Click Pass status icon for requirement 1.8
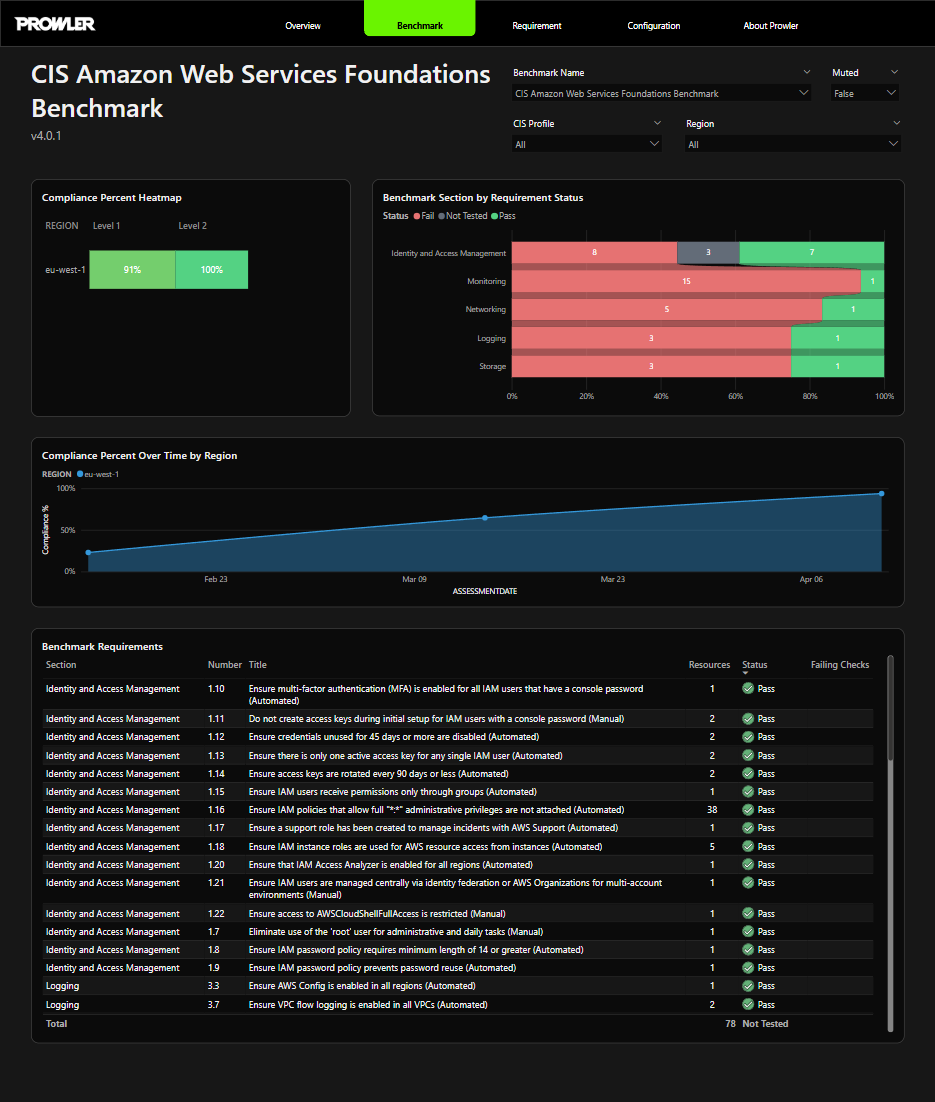 click(x=748, y=950)
